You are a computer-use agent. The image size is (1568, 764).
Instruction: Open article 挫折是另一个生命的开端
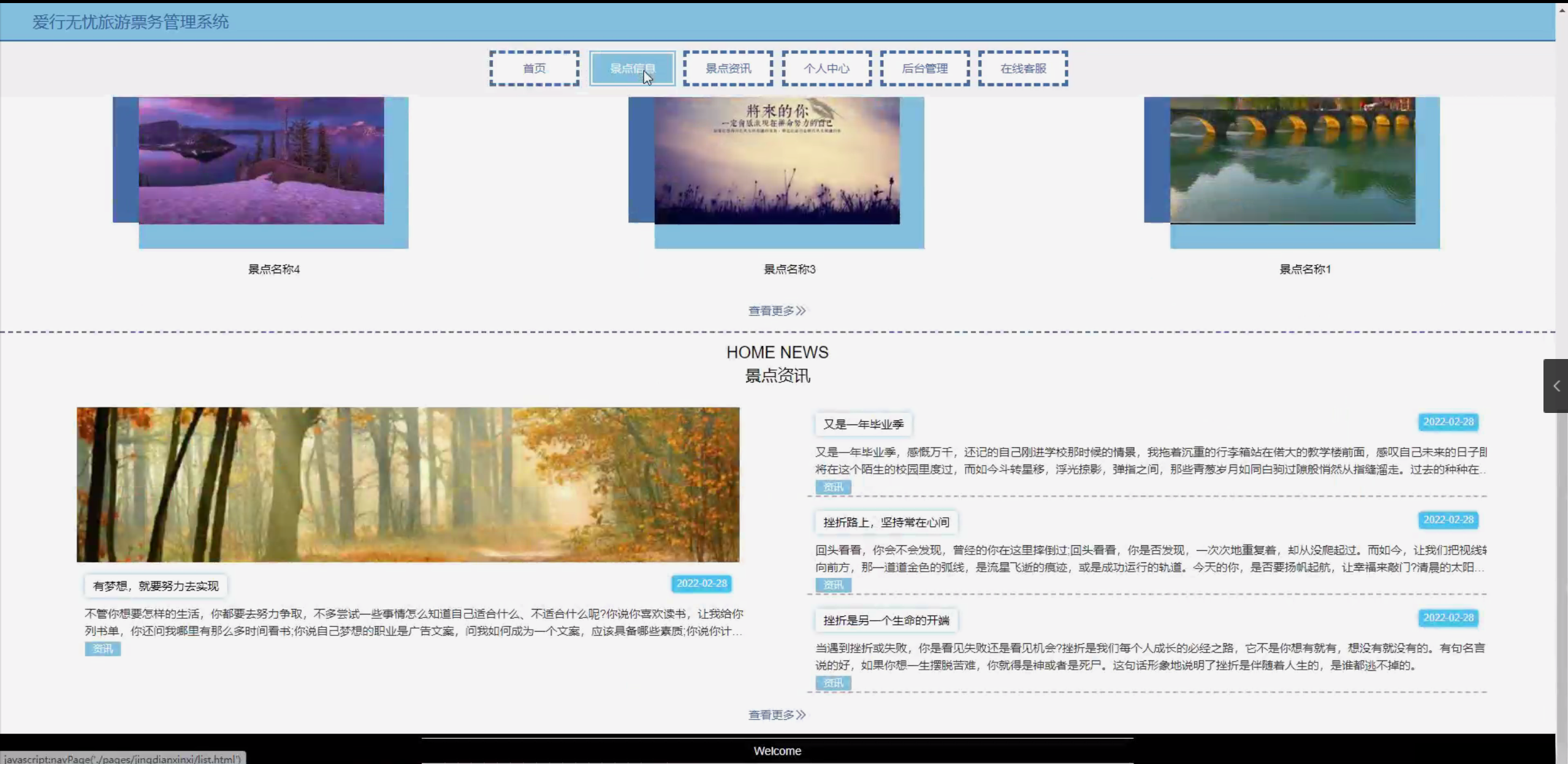click(886, 621)
